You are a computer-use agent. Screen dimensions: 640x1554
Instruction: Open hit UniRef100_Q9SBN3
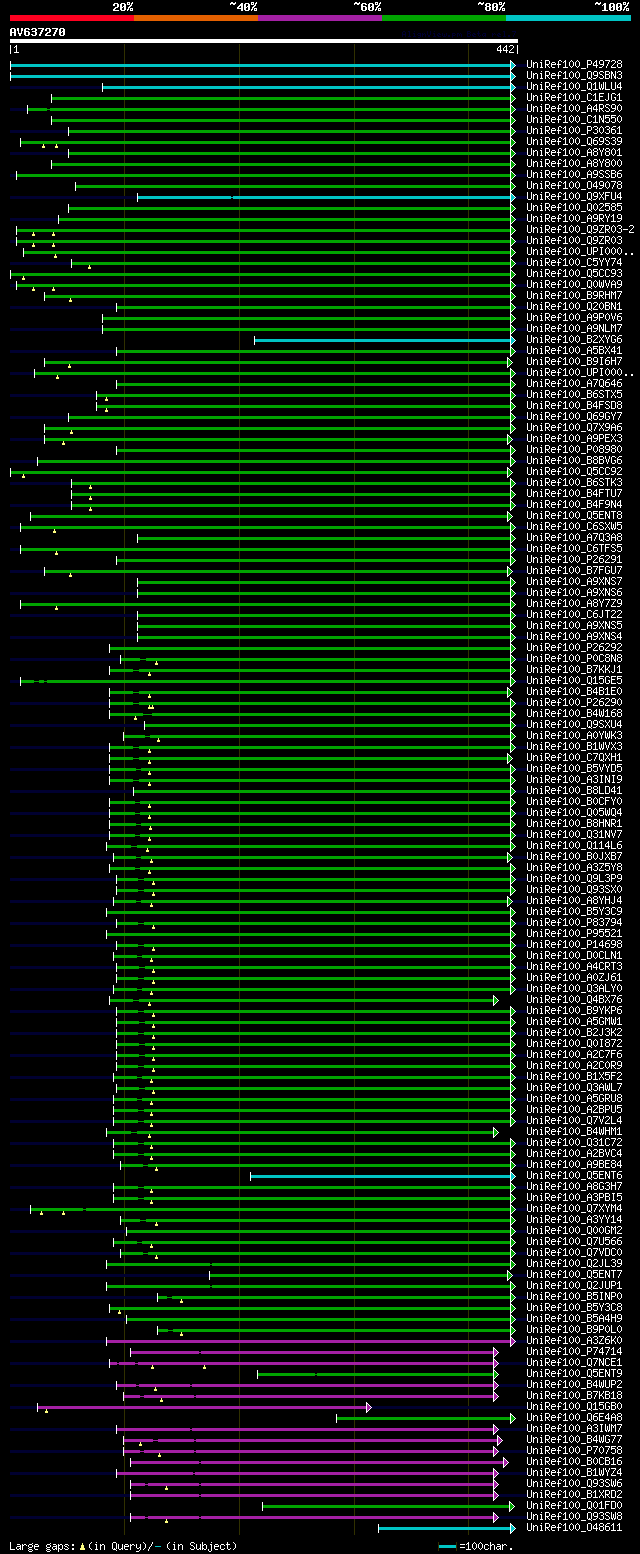click(x=574, y=76)
